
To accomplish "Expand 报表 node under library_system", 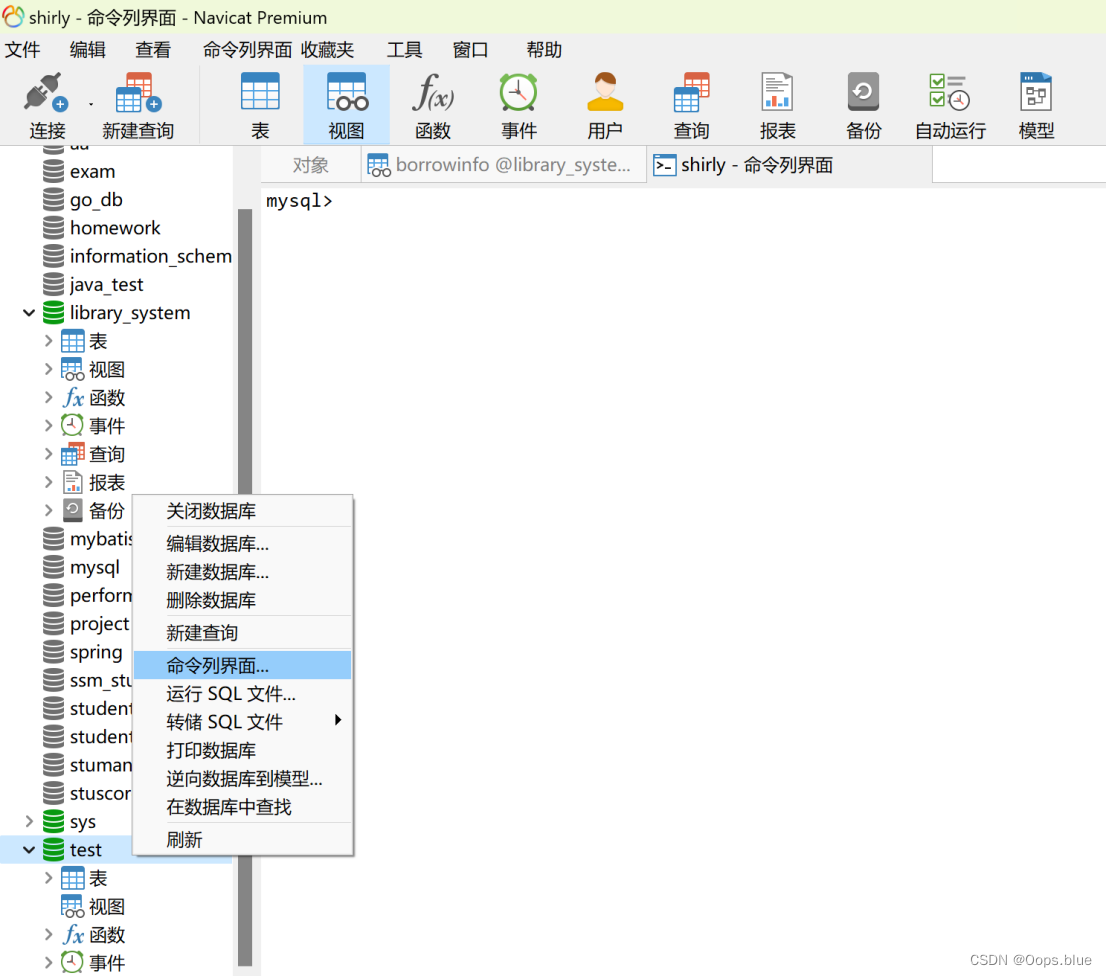I will (x=48, y=482).
